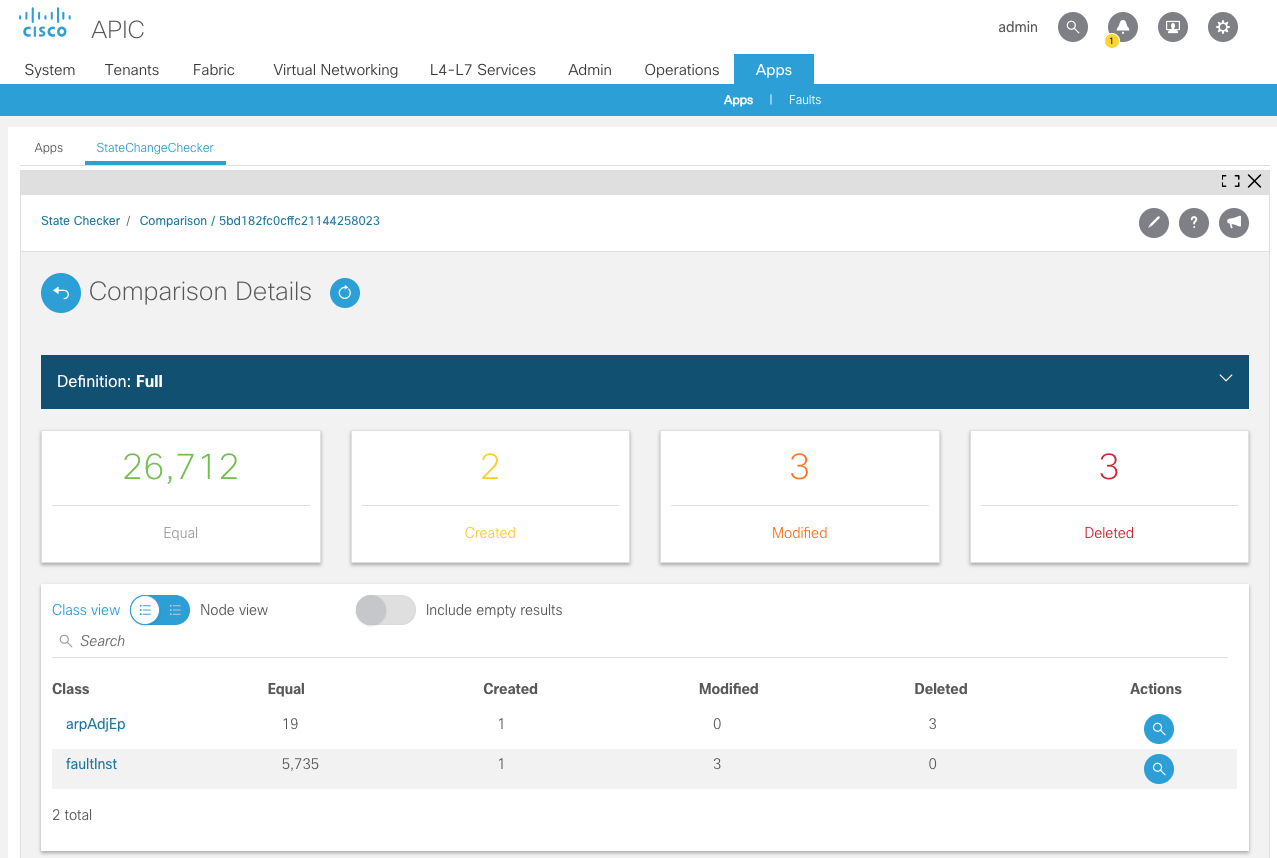This screenshot has width=1277, height=858.
Task: Go back using the blue back arrow icon
Action: (x=60, y=292)
